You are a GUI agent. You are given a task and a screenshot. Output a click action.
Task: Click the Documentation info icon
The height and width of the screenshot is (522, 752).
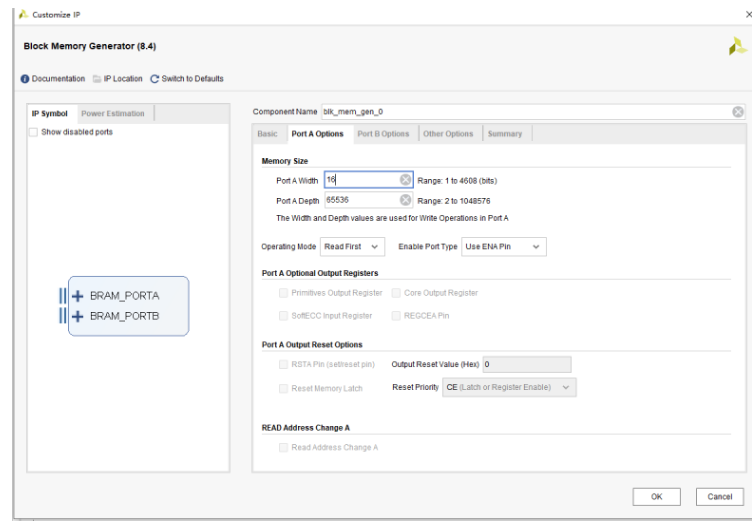[x=26, y=79]
